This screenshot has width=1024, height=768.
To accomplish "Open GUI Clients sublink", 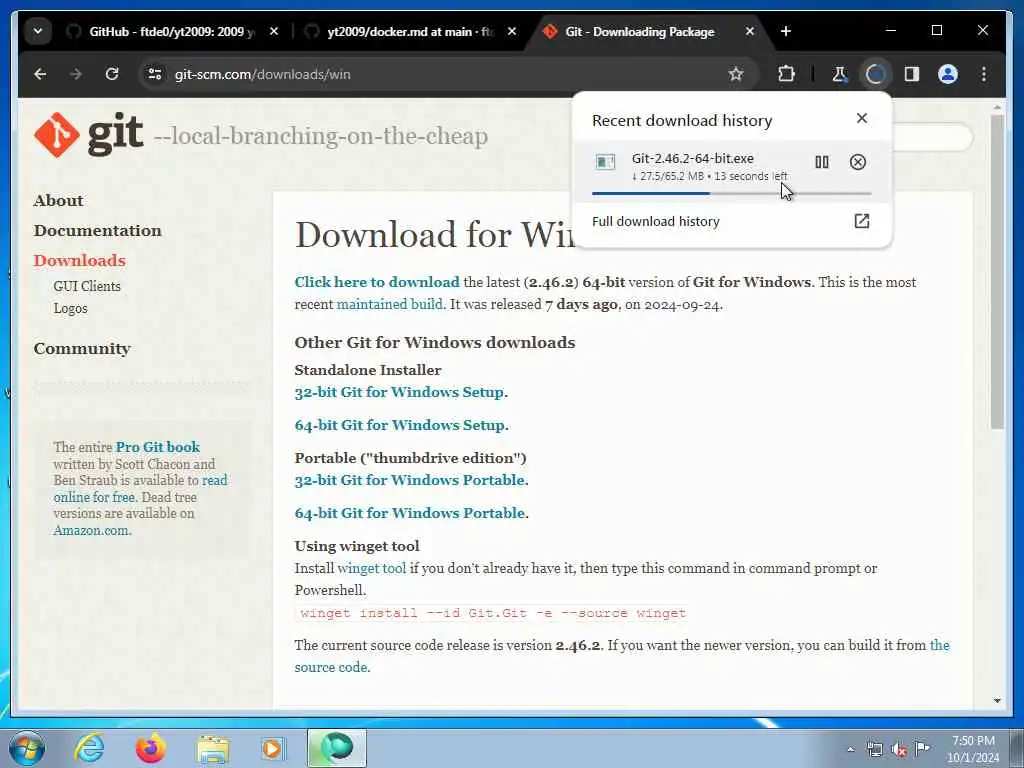I will pyautogui.click(x=87, y=286).
